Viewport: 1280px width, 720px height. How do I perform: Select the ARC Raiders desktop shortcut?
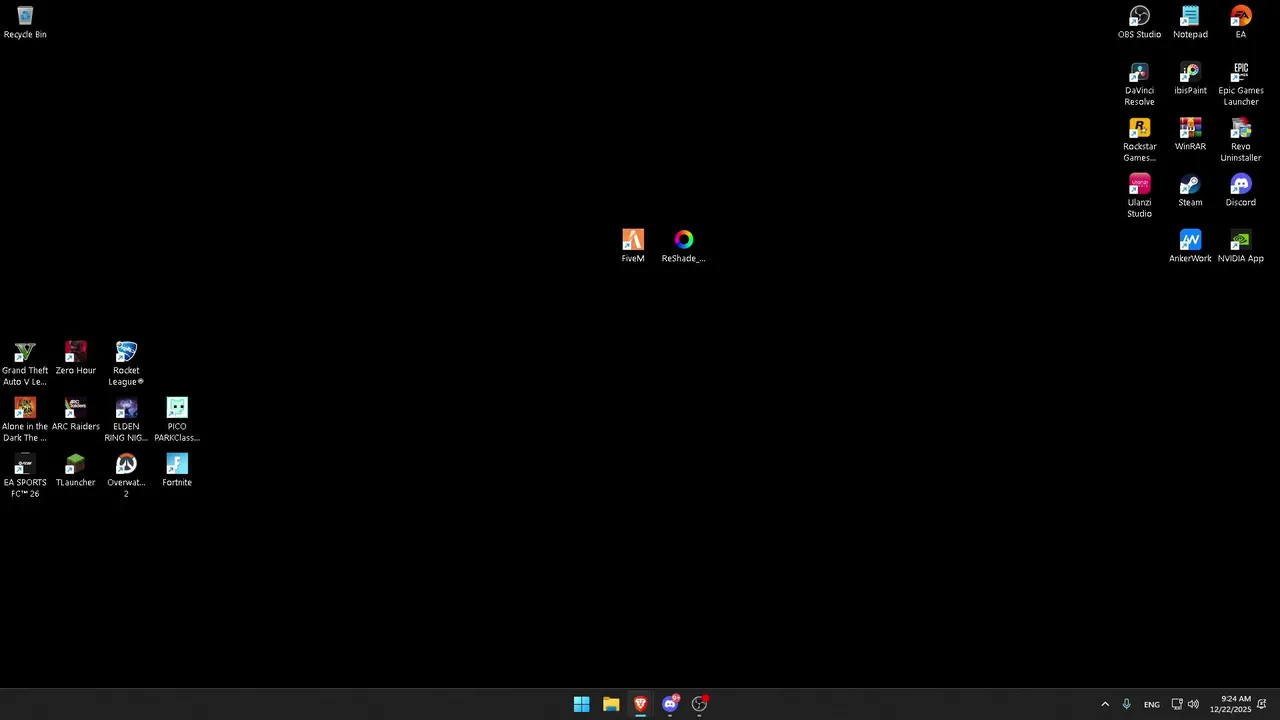click(76, 415)
